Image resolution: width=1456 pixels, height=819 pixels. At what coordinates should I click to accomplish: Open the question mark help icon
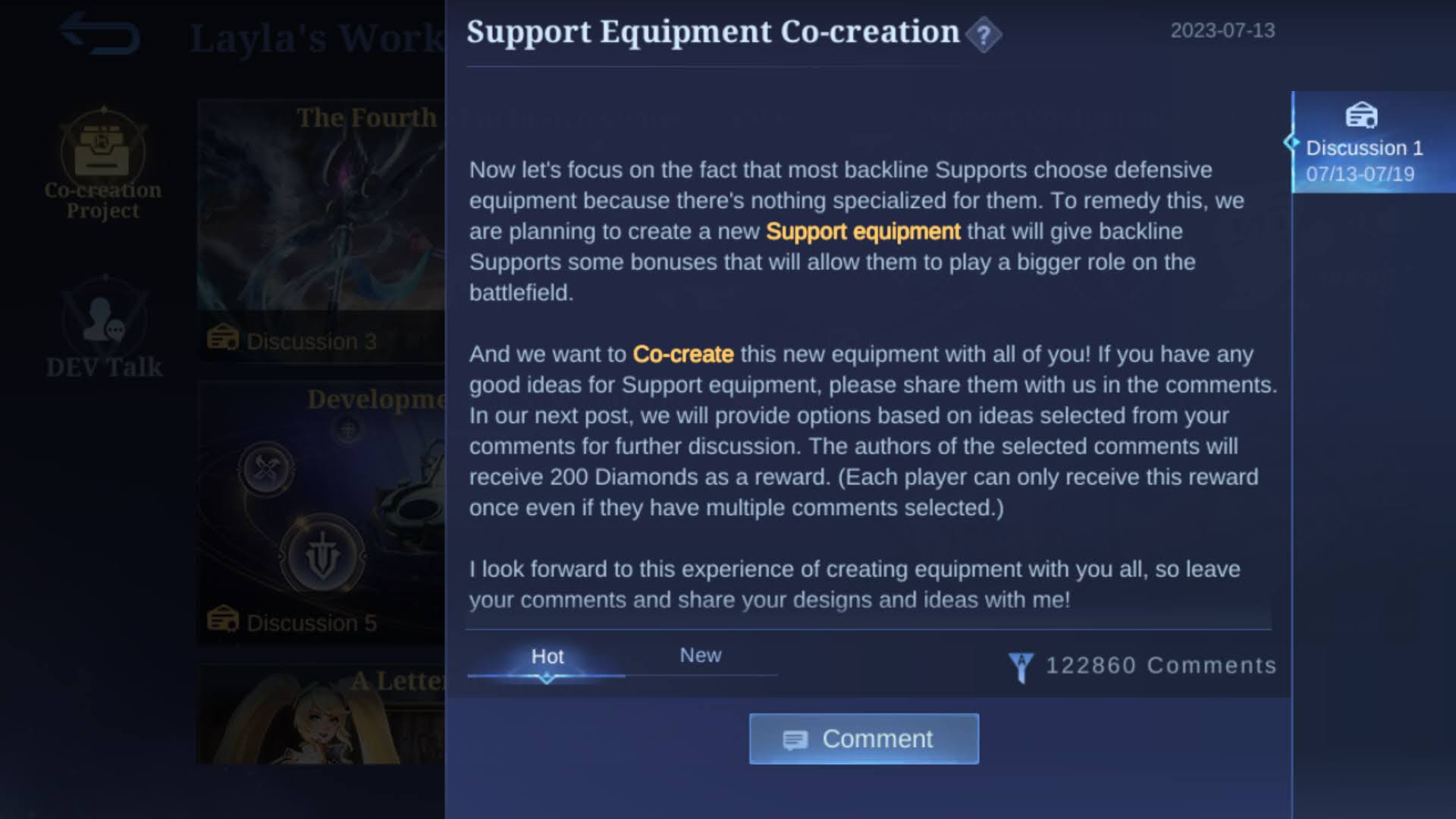coord(983,35)
